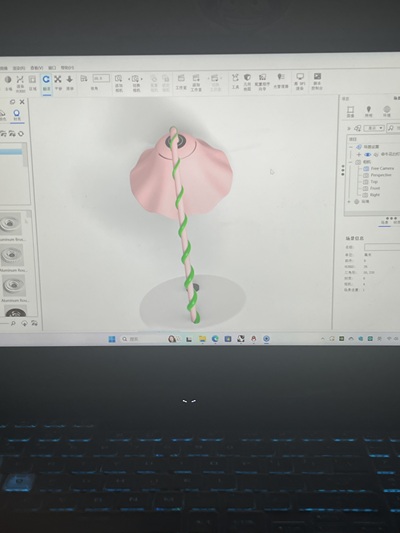Open File Explorer from taskbar
Image resolution: width=400 pixels, height=533 pixels.
click(x=202, y=339)
